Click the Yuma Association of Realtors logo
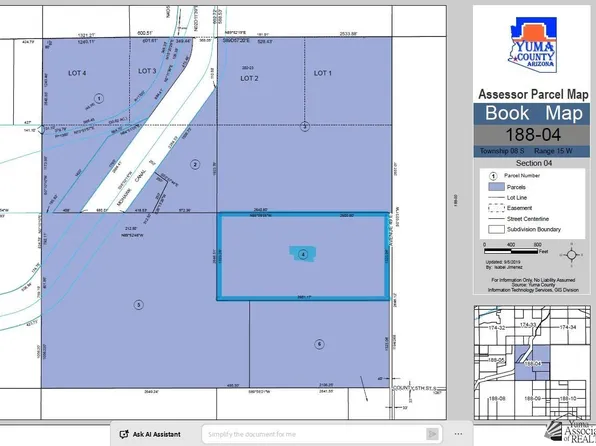Viewport: 596px width, 446px height. pos(570,431)
